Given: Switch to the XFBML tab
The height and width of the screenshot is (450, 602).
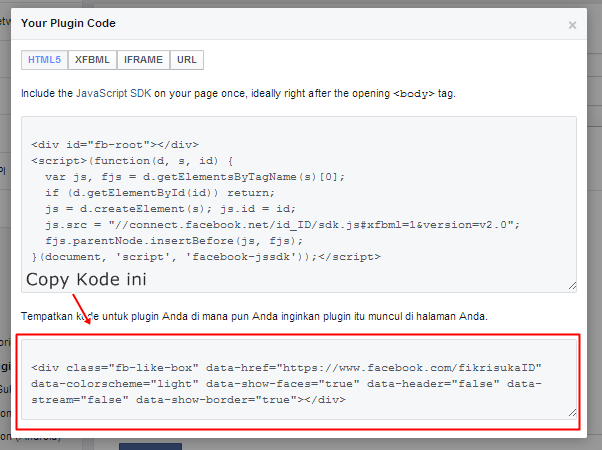Looking at the screenshot, I should (x=92, y=60).
